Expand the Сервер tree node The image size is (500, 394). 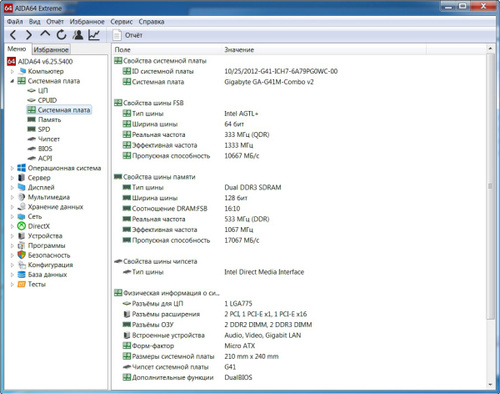[x=12, y=178]
